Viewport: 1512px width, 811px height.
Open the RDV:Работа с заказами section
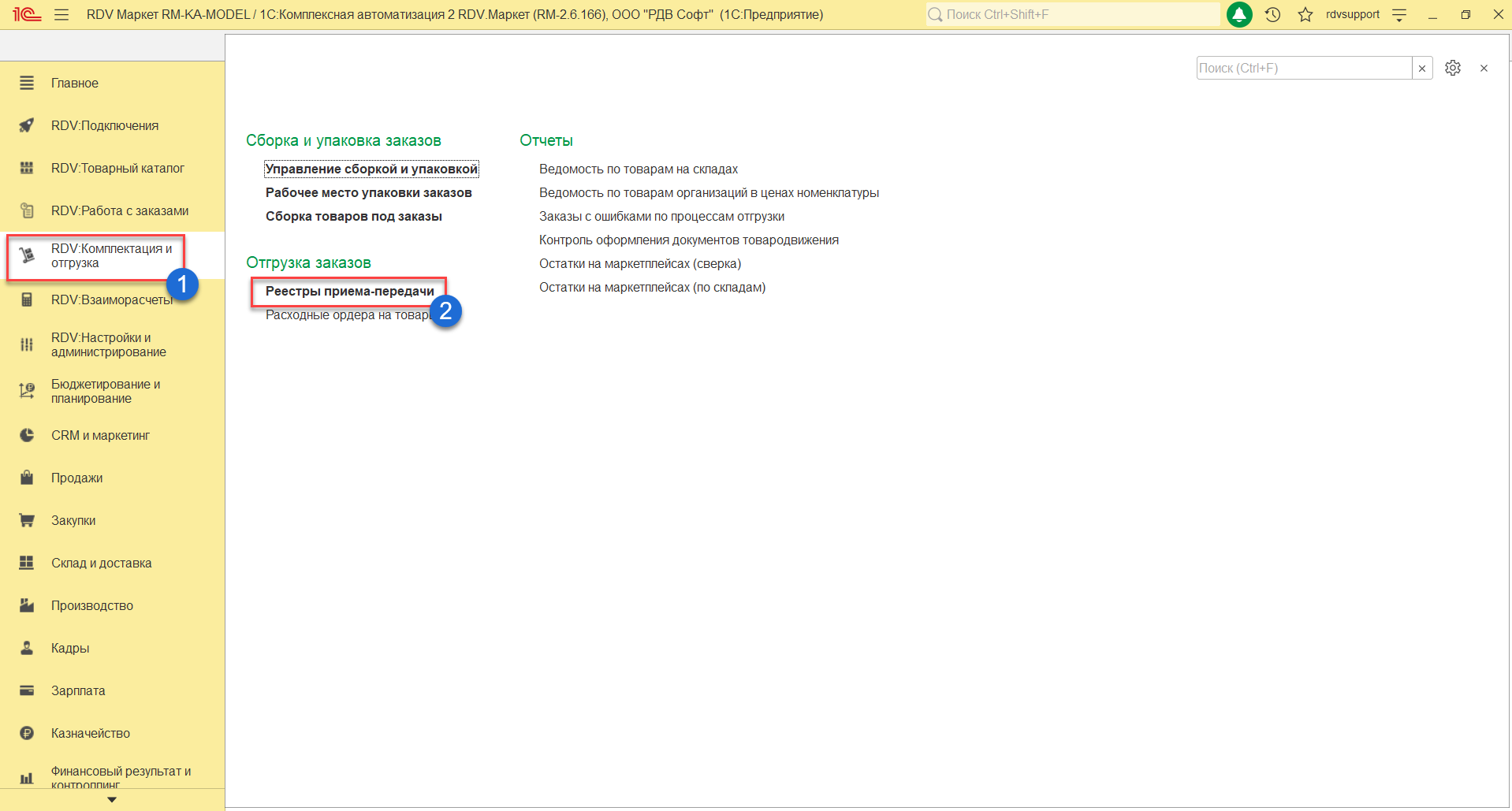point(120,210)
